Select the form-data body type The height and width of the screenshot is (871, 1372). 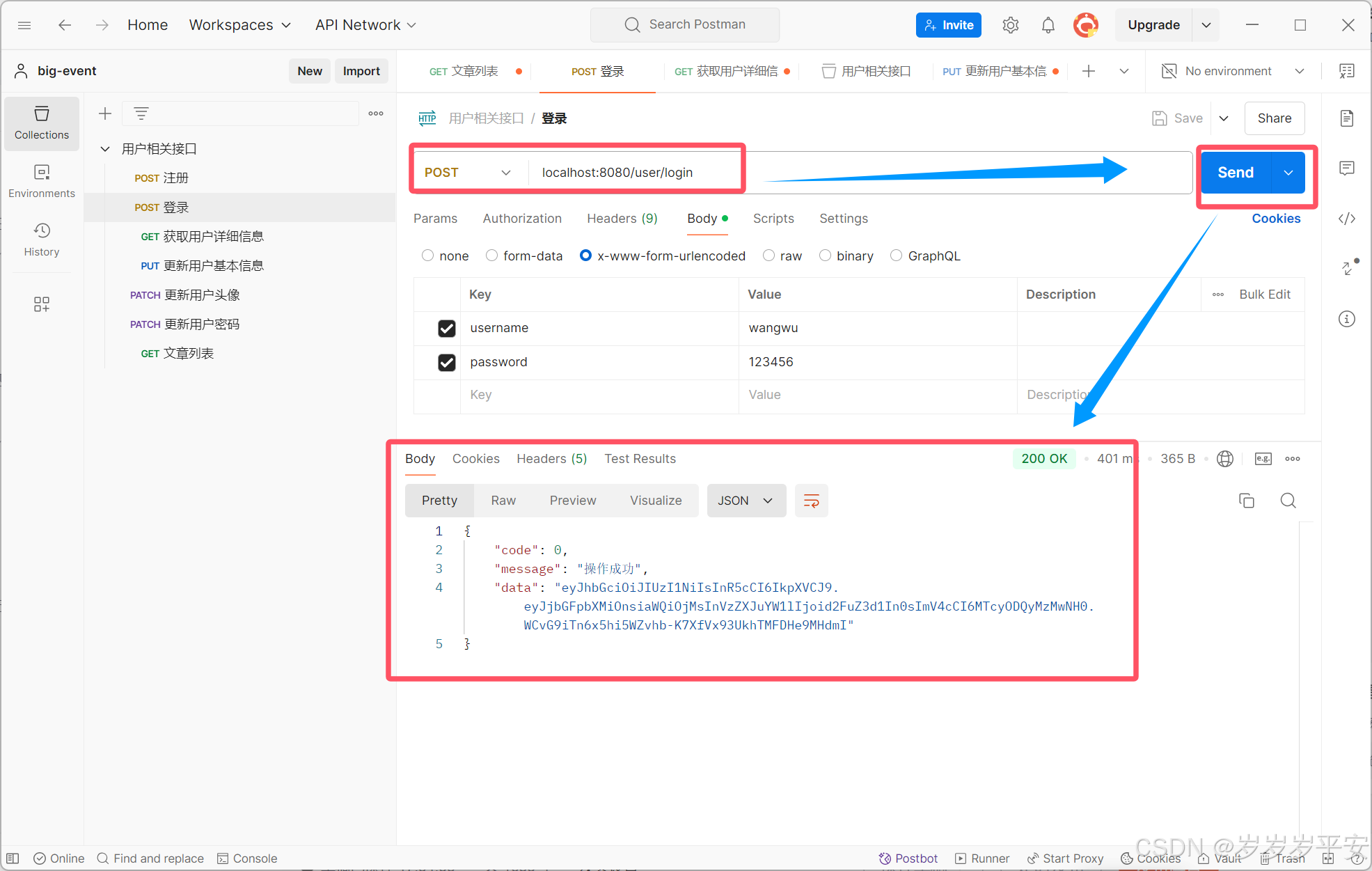(x=491, y=256)
